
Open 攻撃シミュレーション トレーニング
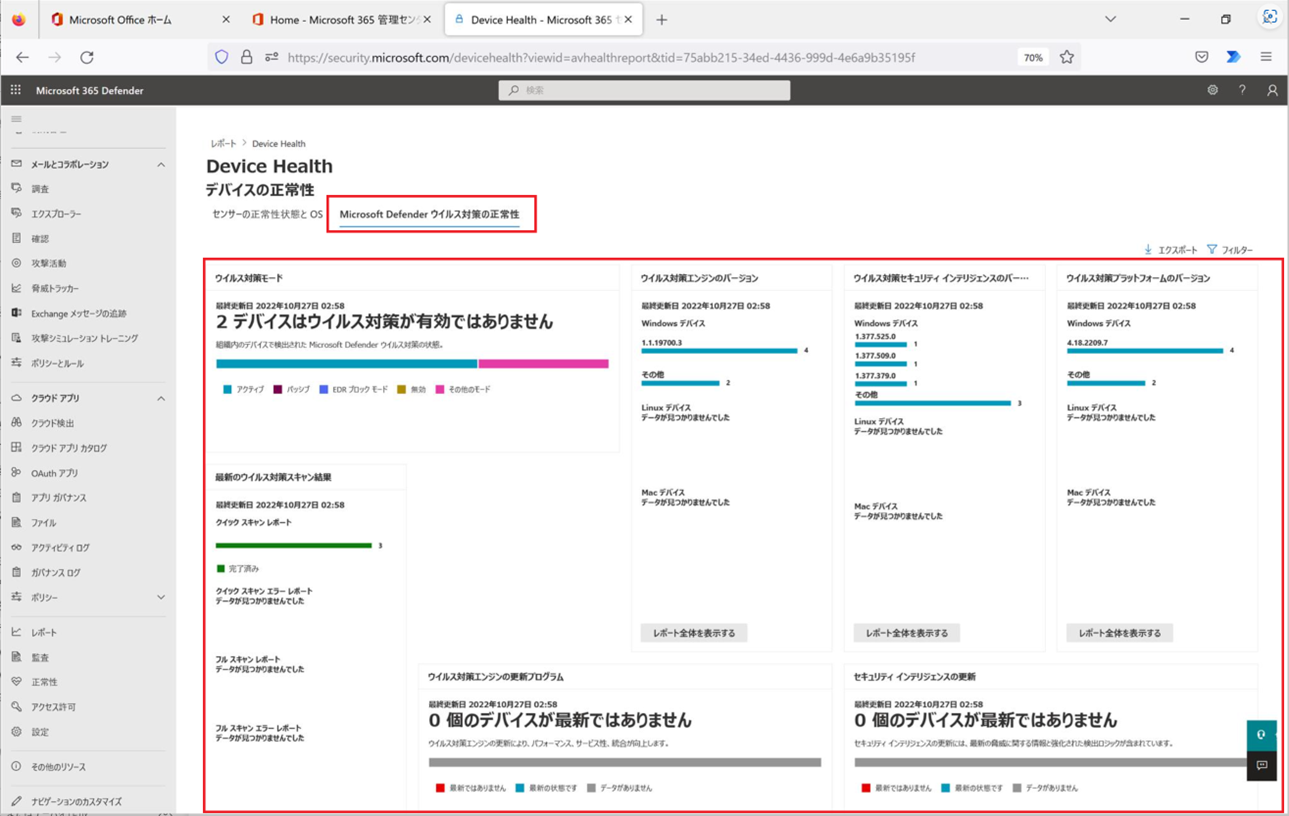84,339
